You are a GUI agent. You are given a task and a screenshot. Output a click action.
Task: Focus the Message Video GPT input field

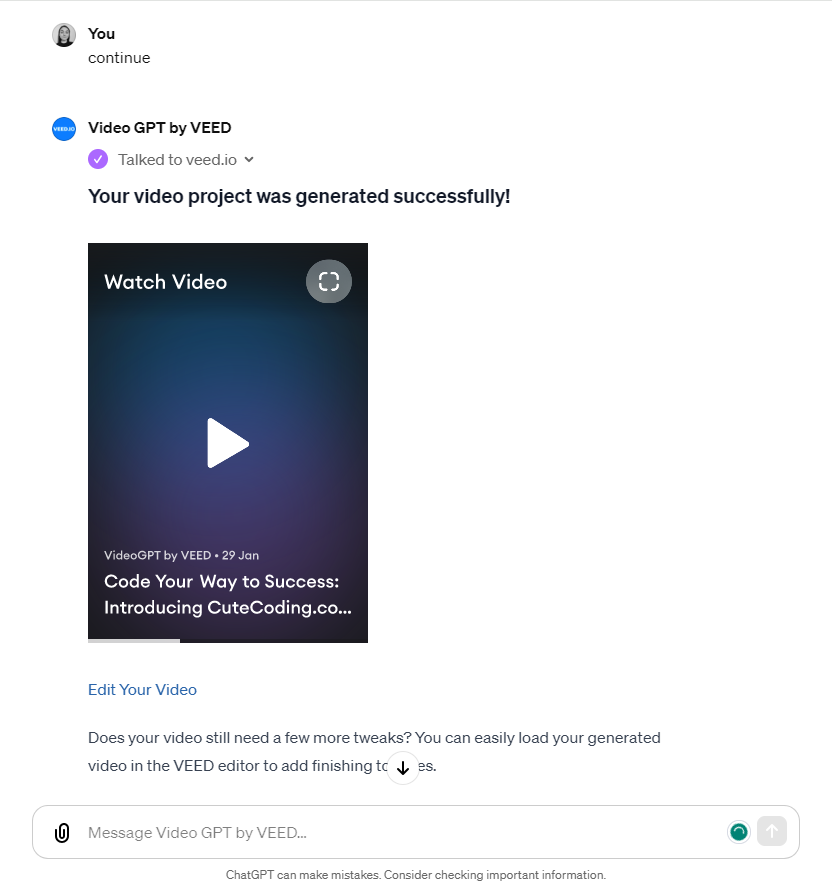pos(402,832)
